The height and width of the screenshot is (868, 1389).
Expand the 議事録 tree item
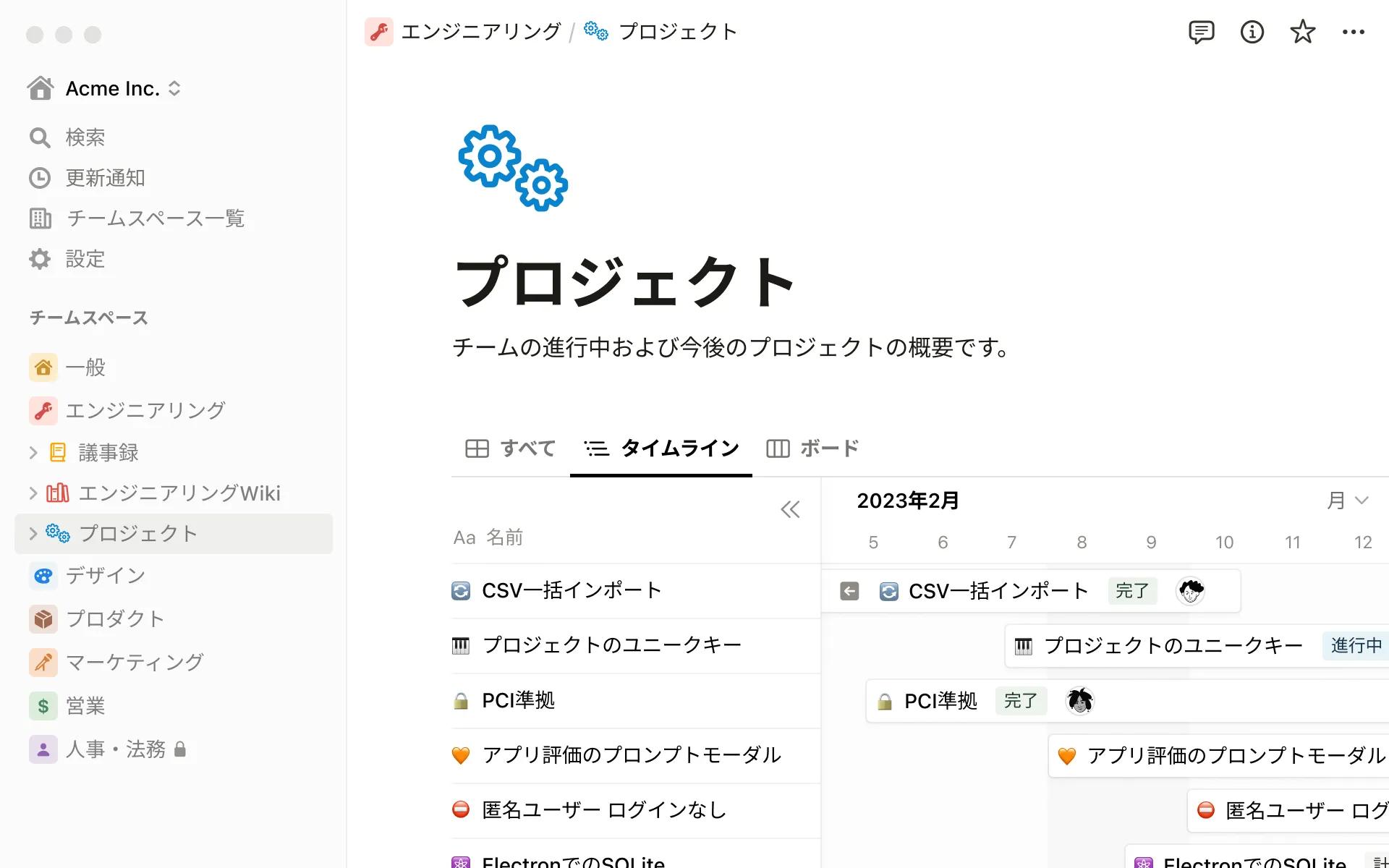pos(33,453)
